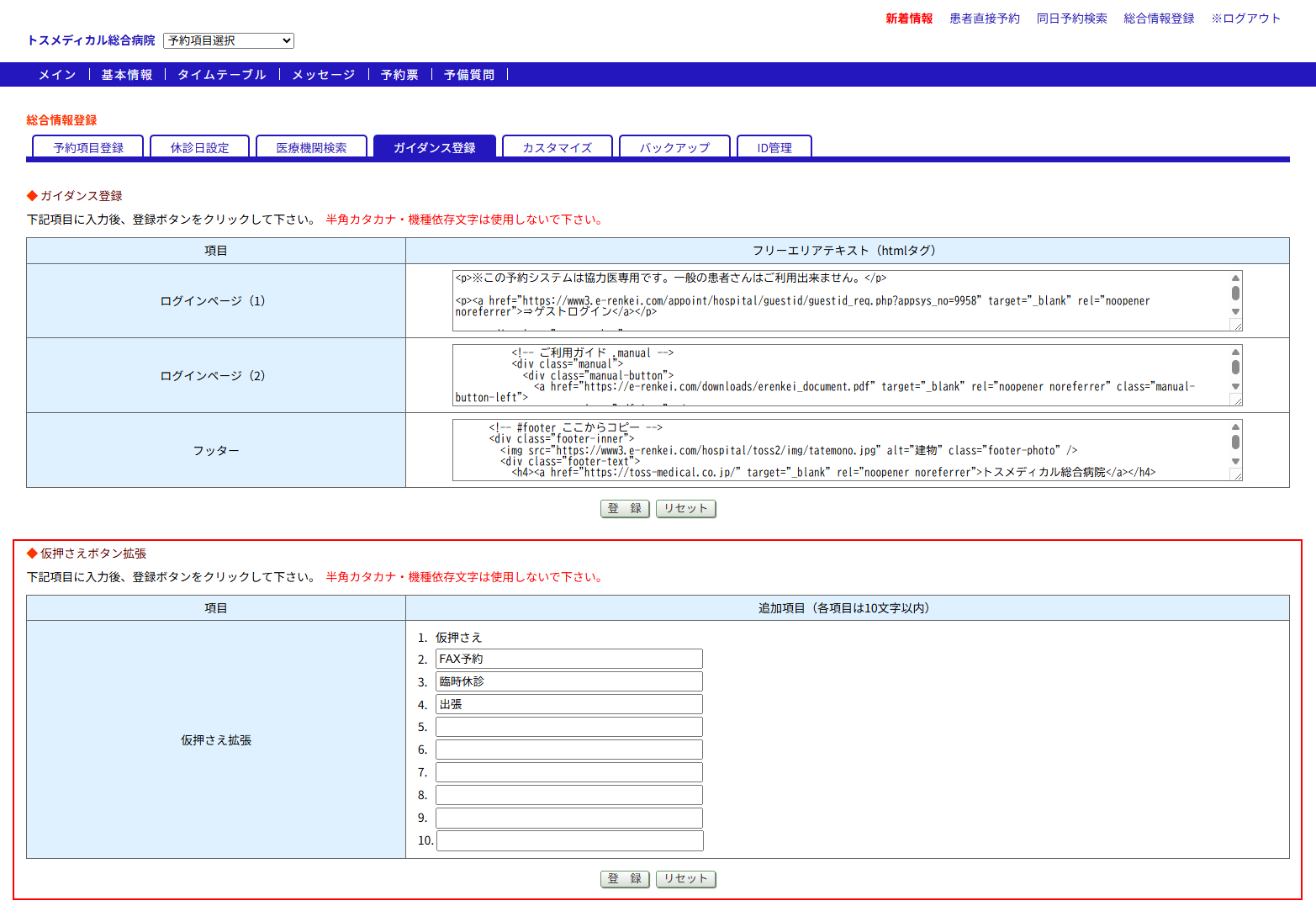Switch to バックアップ tab
The width and height of the screenshot is (1316, 906).
click(x=674, y=147)
